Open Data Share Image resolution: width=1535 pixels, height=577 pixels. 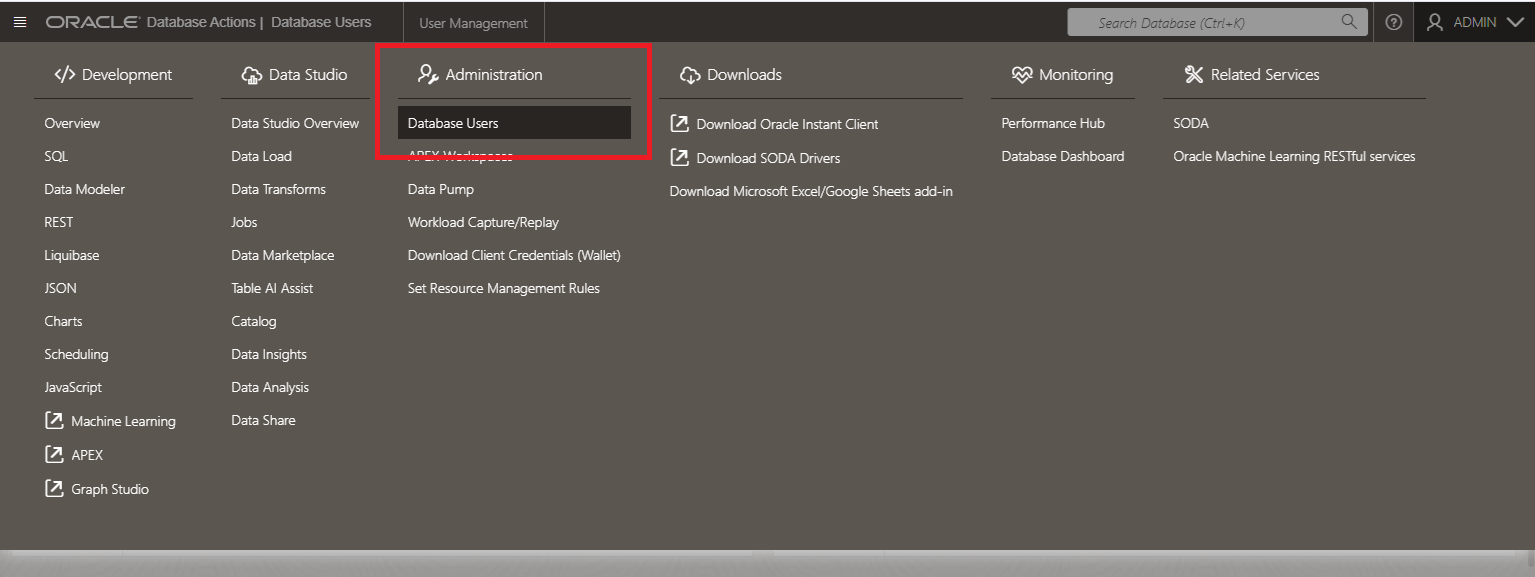[x=263, y=420]
